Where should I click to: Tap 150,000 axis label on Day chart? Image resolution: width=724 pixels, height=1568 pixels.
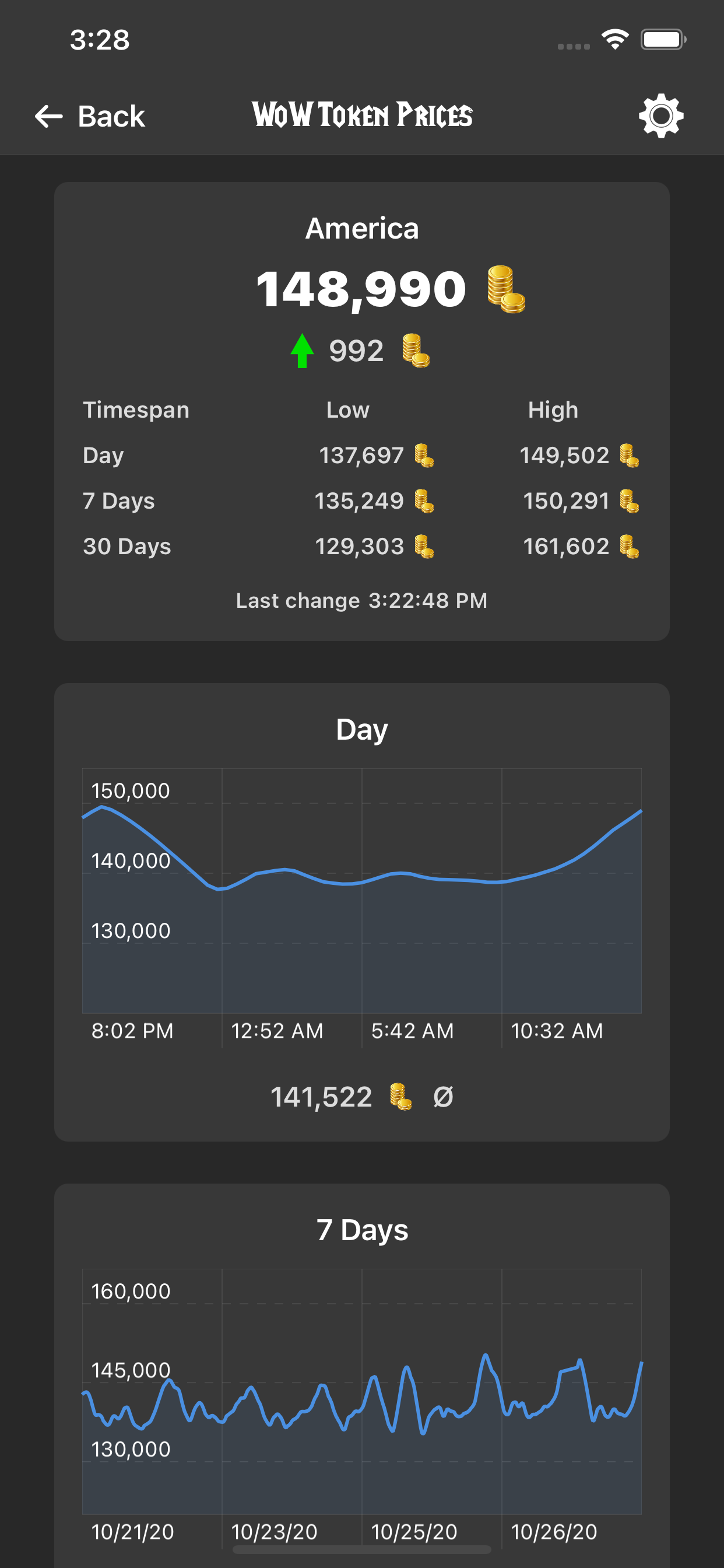pos(131,790)
